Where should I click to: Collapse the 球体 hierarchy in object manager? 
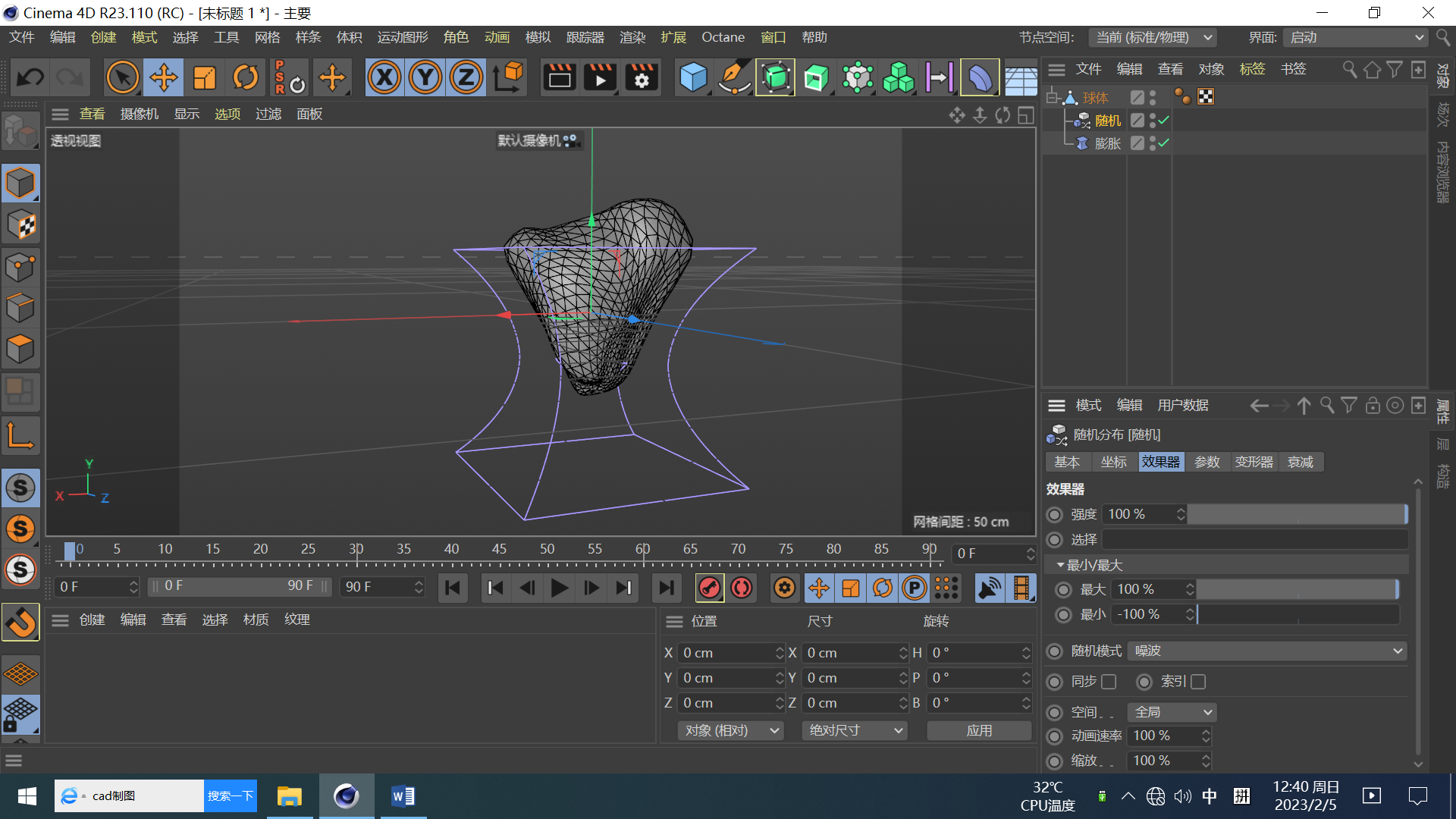pyautogui.click(x=1053, y=97)
